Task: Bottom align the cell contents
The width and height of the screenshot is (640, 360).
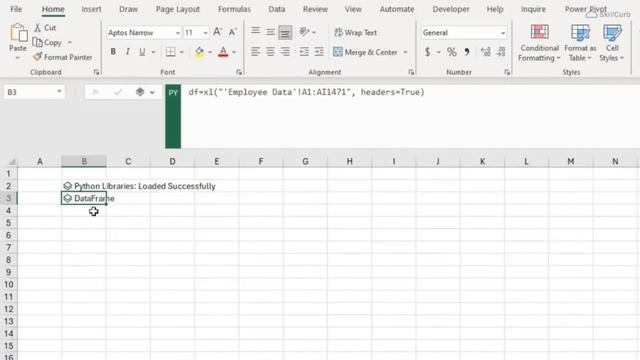Action: pos(285,32)
